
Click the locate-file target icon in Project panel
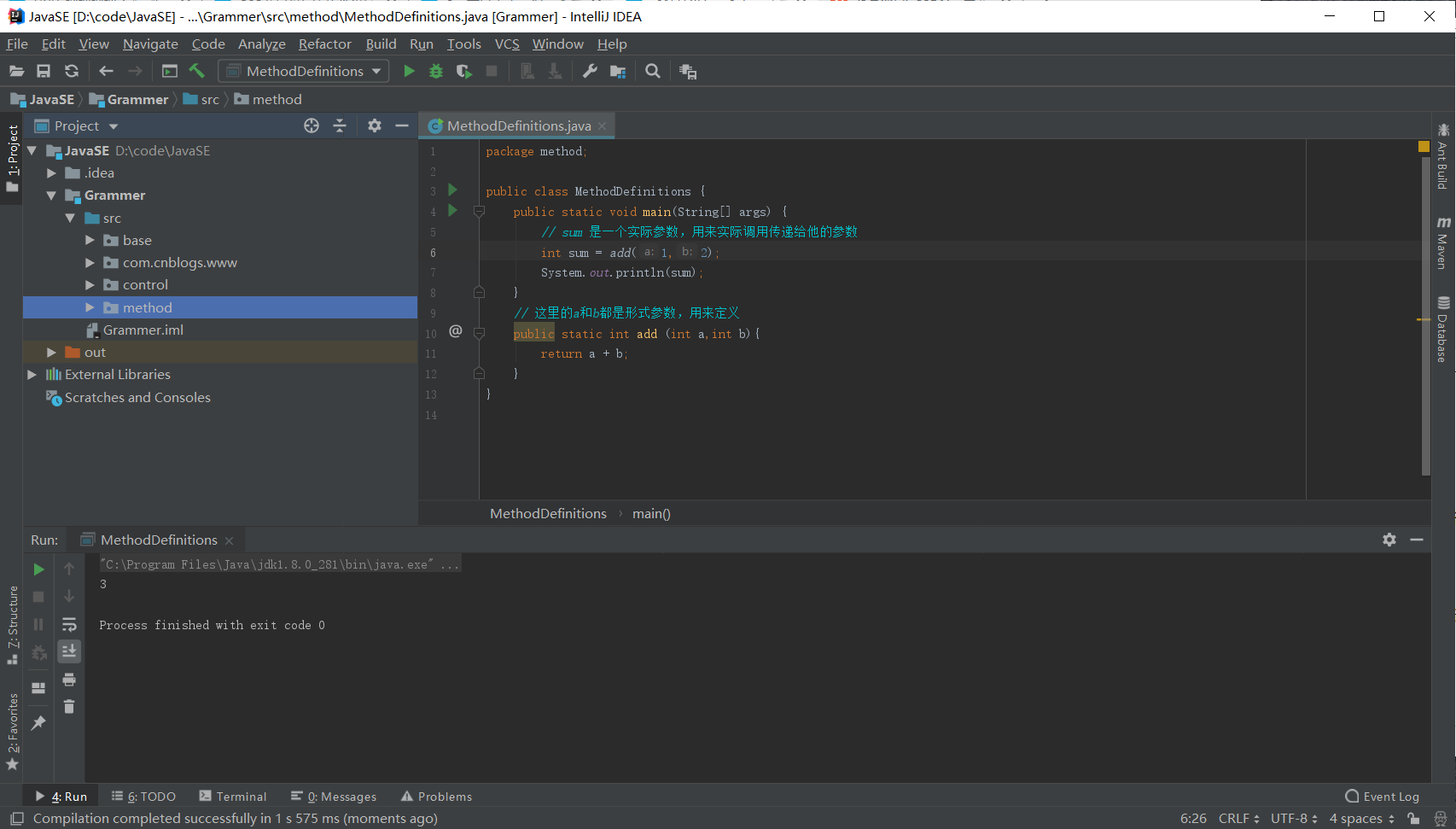click(x=312, y=126)
